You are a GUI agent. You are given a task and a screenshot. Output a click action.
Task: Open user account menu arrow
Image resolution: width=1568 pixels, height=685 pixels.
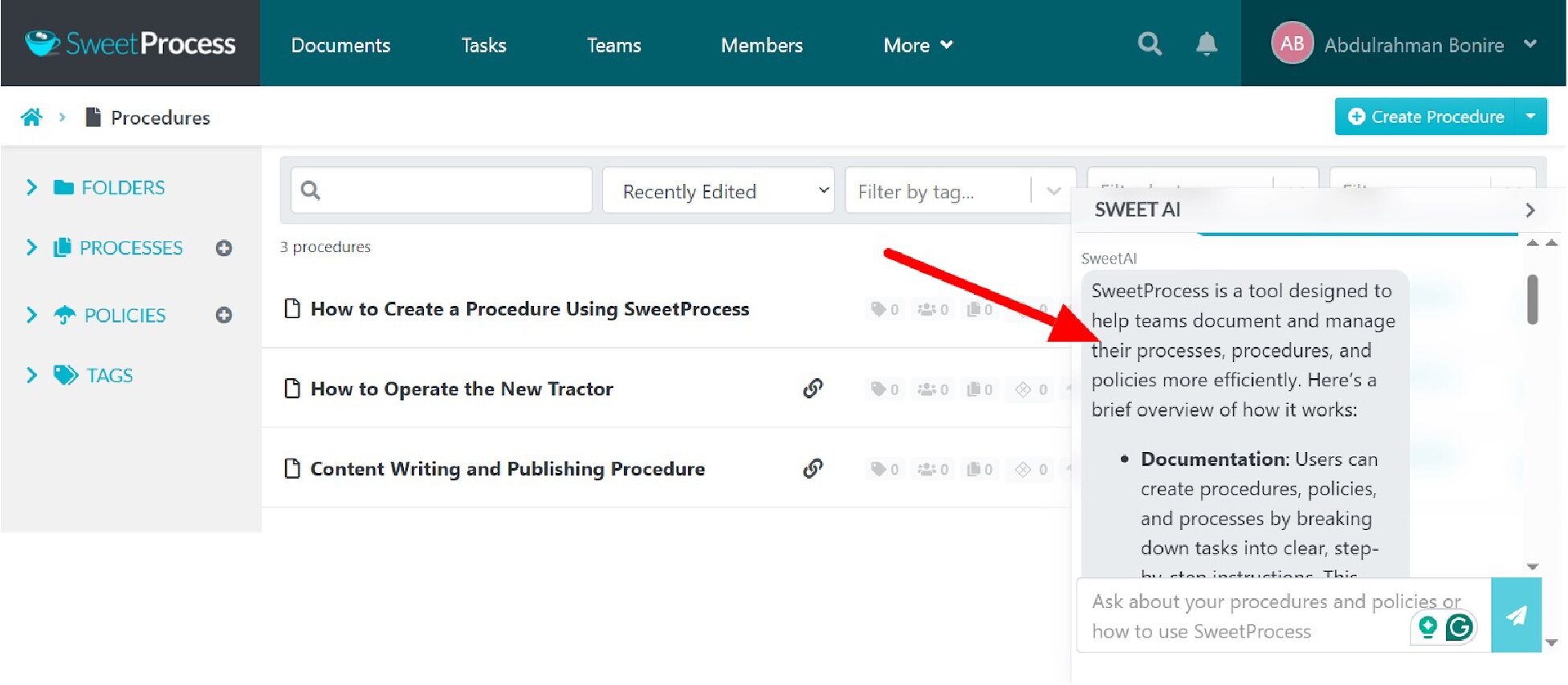pyautogui.click(x=1530, y=44)
